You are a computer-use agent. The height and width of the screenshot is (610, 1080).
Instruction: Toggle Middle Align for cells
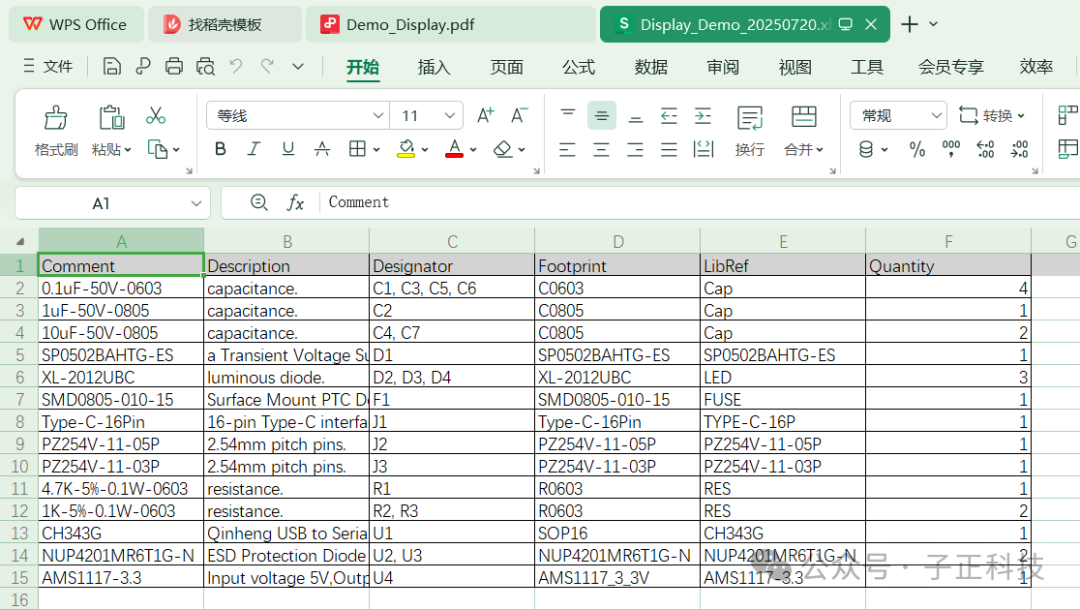pos(601,115)
